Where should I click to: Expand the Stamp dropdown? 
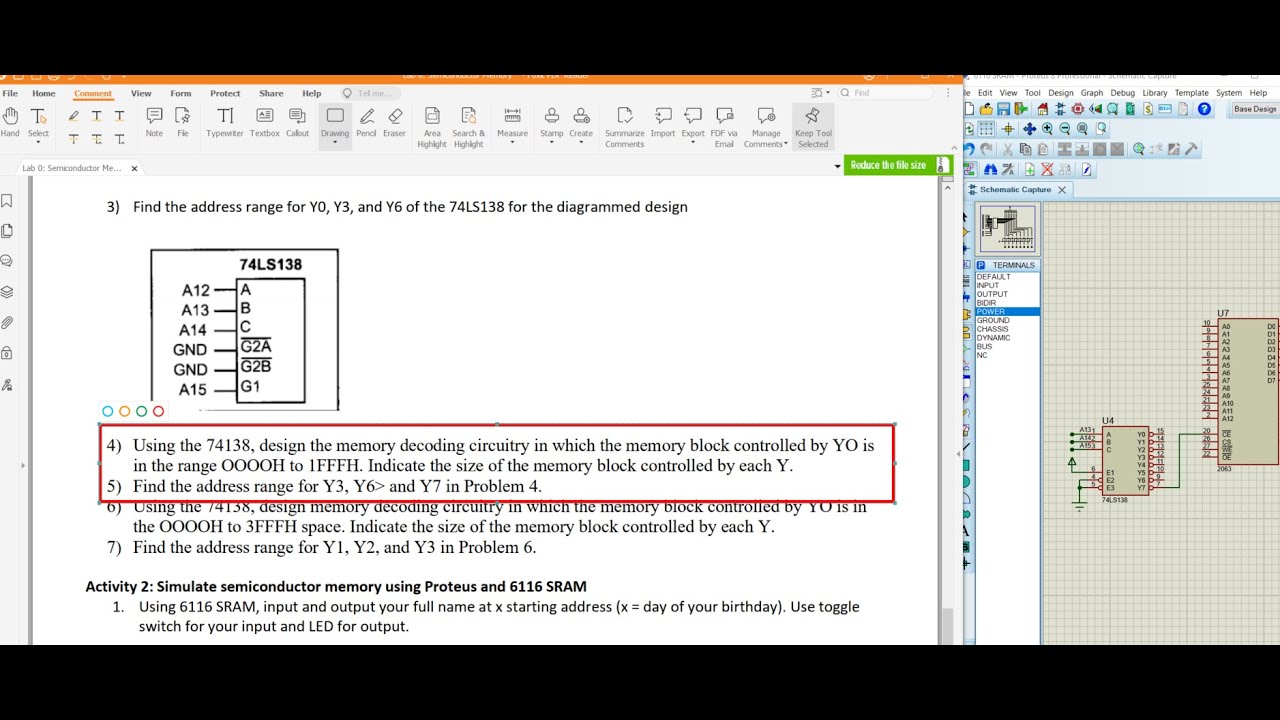point(552,142)
